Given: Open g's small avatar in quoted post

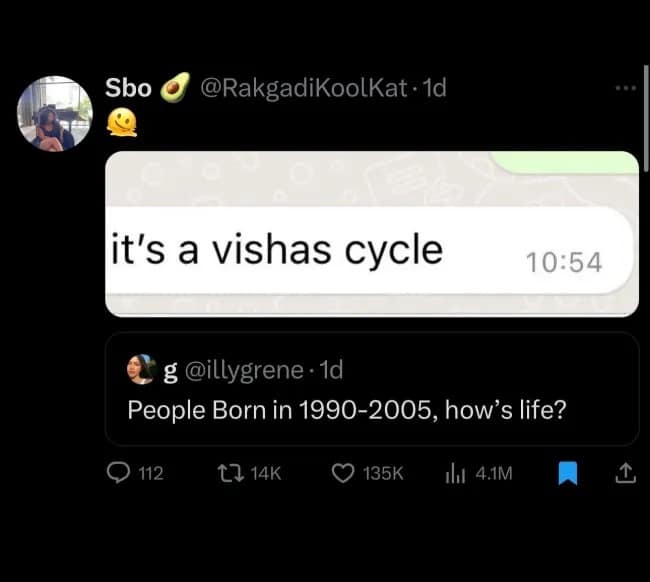Looking at the screenshot, I should (140, 370).
